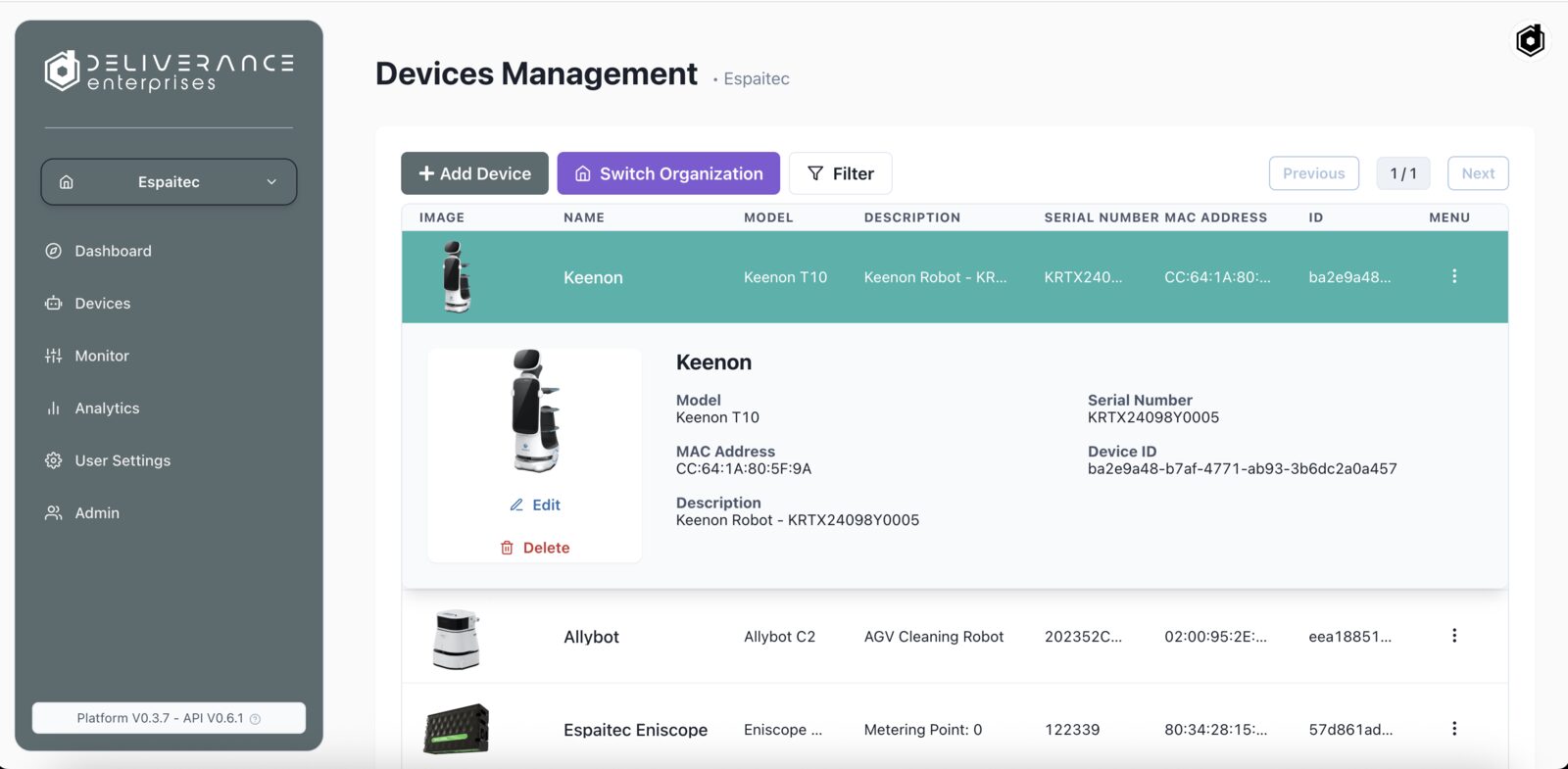Click the Allybot C2 model cell
Viewport: 1568px width, 769px height.
tap(779, 637)
